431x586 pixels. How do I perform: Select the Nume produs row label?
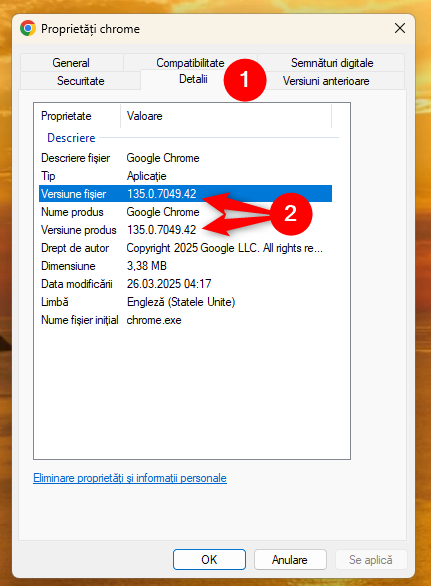coord(72,212)
